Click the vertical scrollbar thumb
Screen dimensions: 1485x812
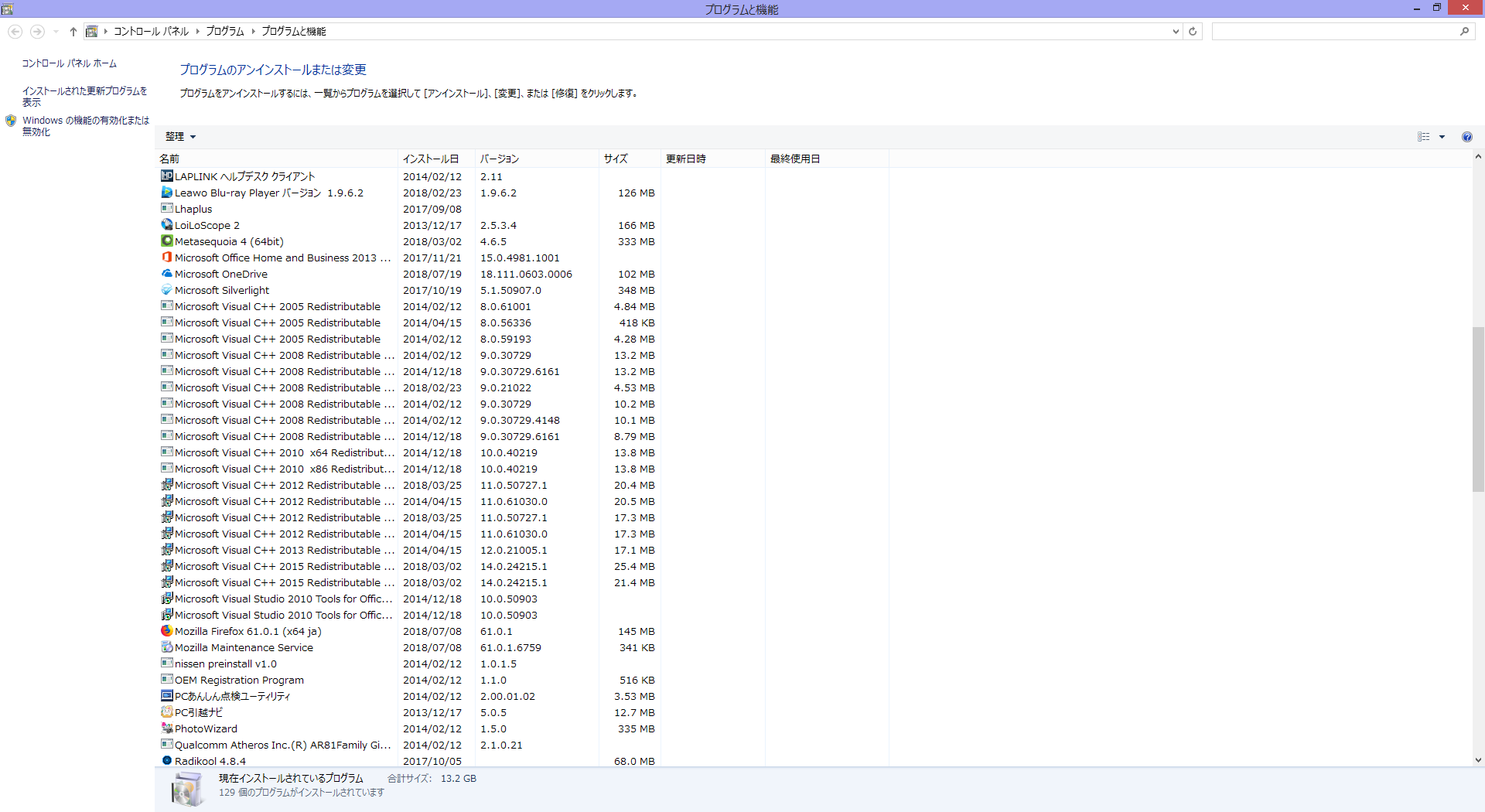click(1478, 410)
